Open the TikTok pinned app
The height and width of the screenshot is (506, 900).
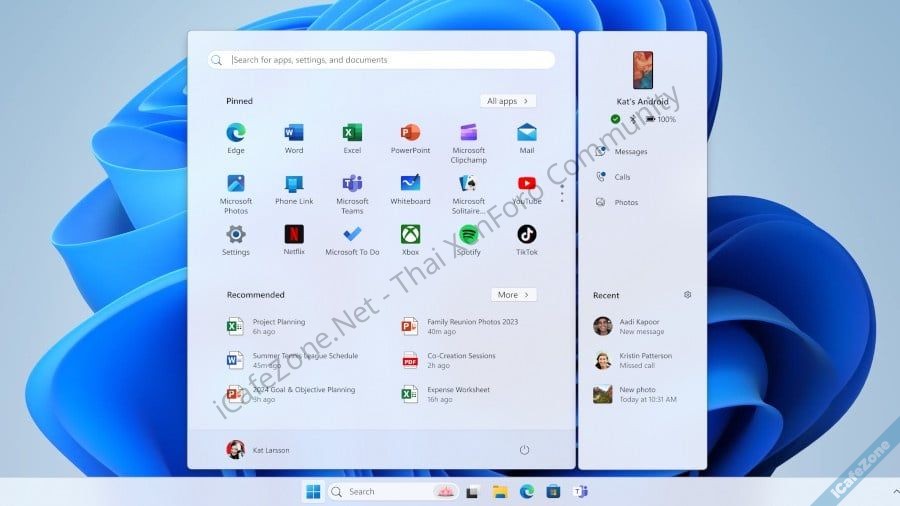tap(527, 235)
